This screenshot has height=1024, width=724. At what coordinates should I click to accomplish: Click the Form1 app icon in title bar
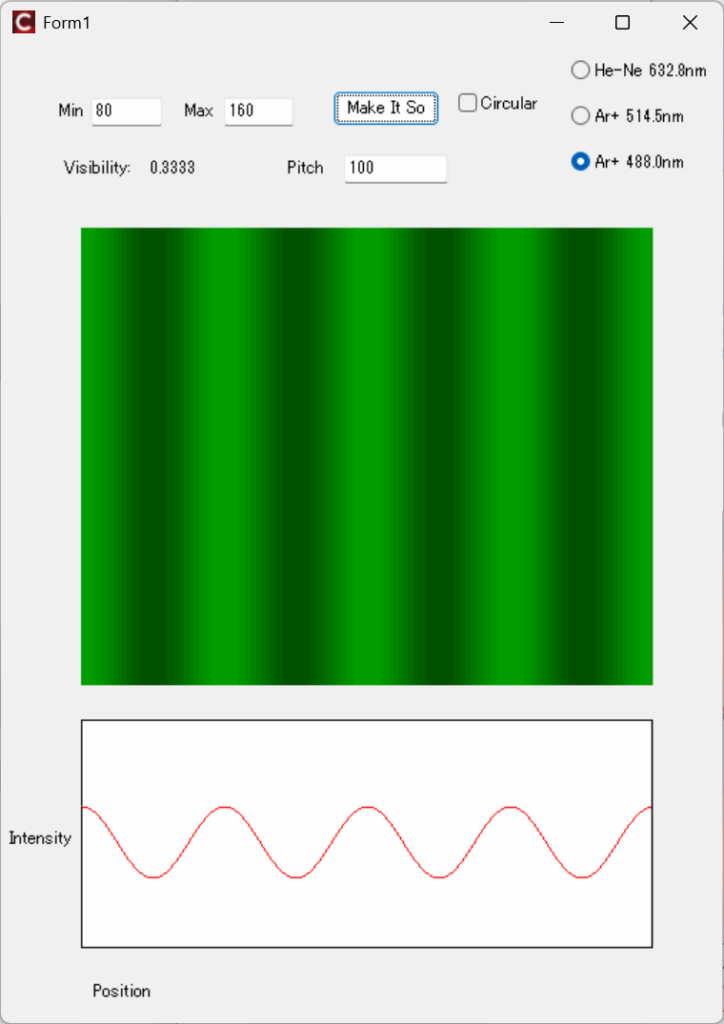coord(23,22)
